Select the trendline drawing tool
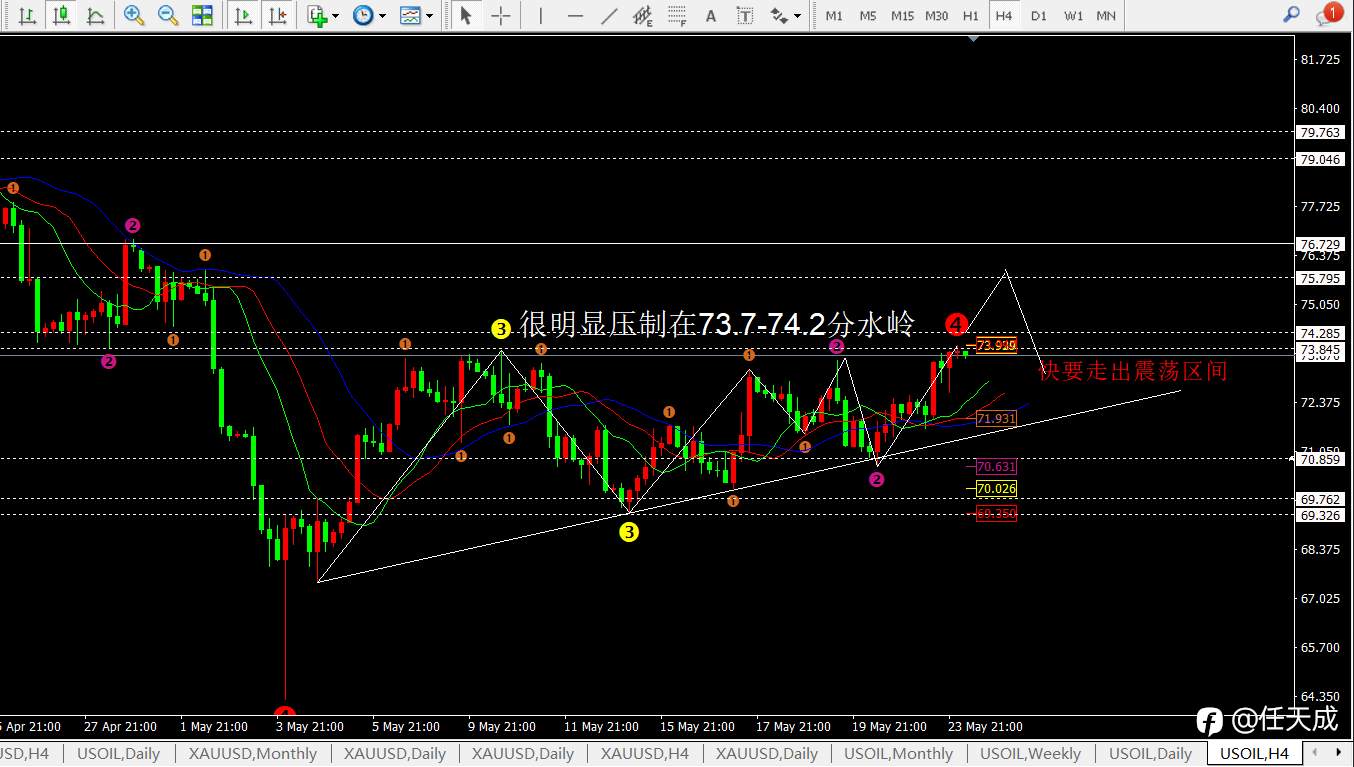1354x767 pixels. point(609,15)
